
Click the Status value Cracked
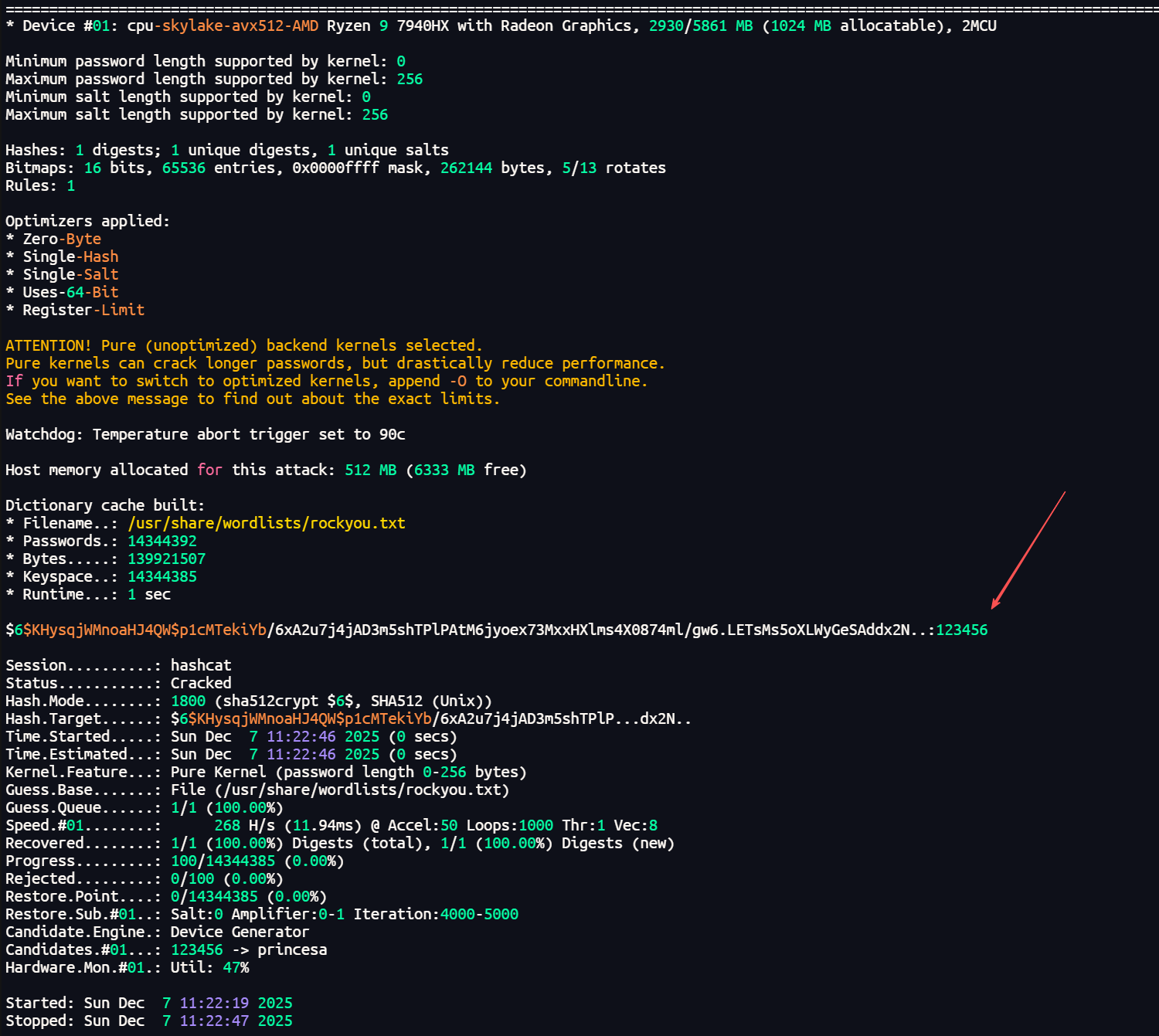click(201, 683)
